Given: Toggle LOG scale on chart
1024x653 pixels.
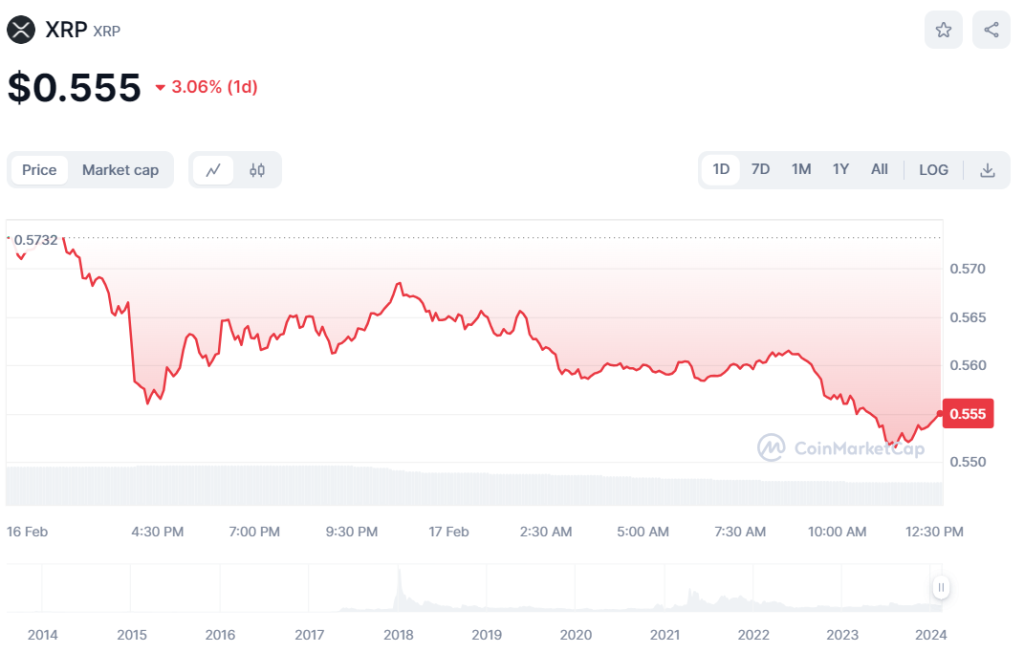Looking at the screenshot, I should click(933, 170).
